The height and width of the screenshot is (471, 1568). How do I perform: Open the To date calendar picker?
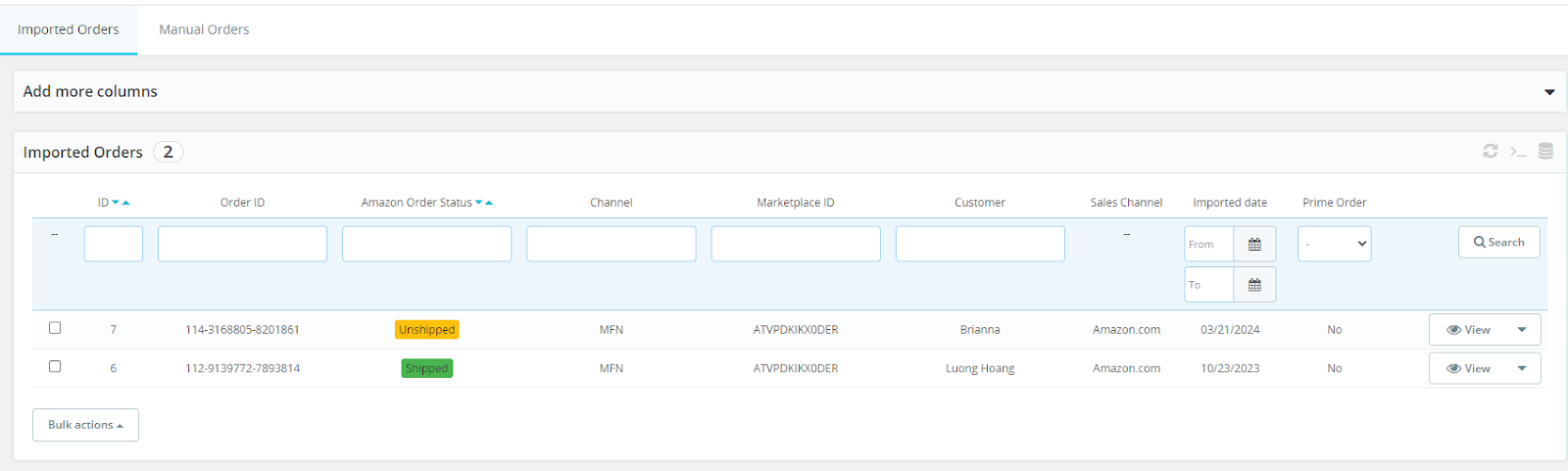(x=1254, y=285)
